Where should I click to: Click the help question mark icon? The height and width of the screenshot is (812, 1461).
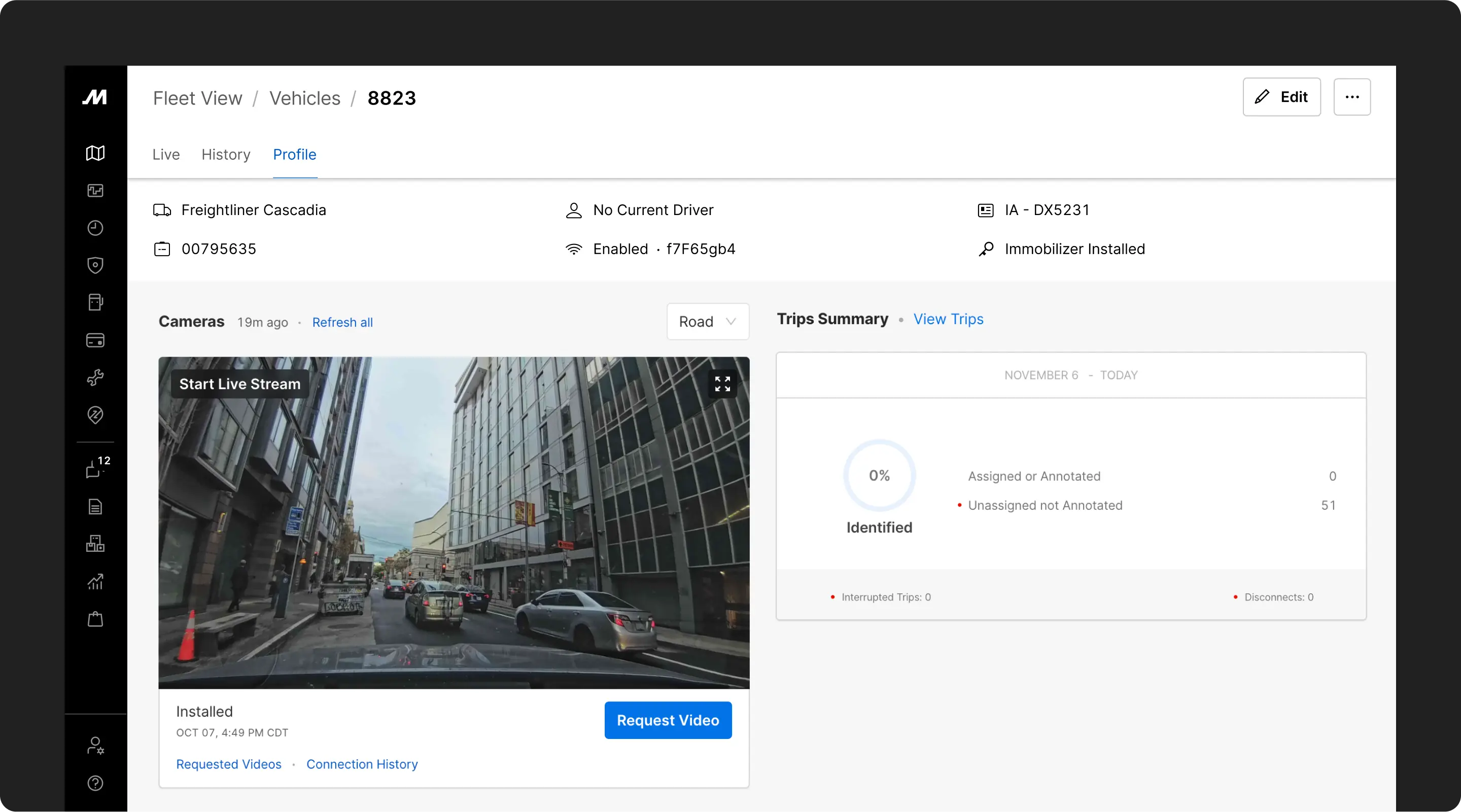click(95, 783)
